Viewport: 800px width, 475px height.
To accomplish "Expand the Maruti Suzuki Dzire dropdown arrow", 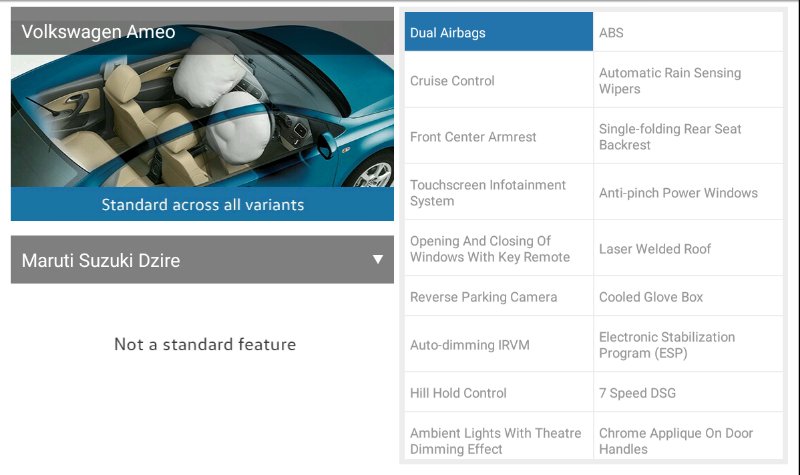I will tap(378, 259).
